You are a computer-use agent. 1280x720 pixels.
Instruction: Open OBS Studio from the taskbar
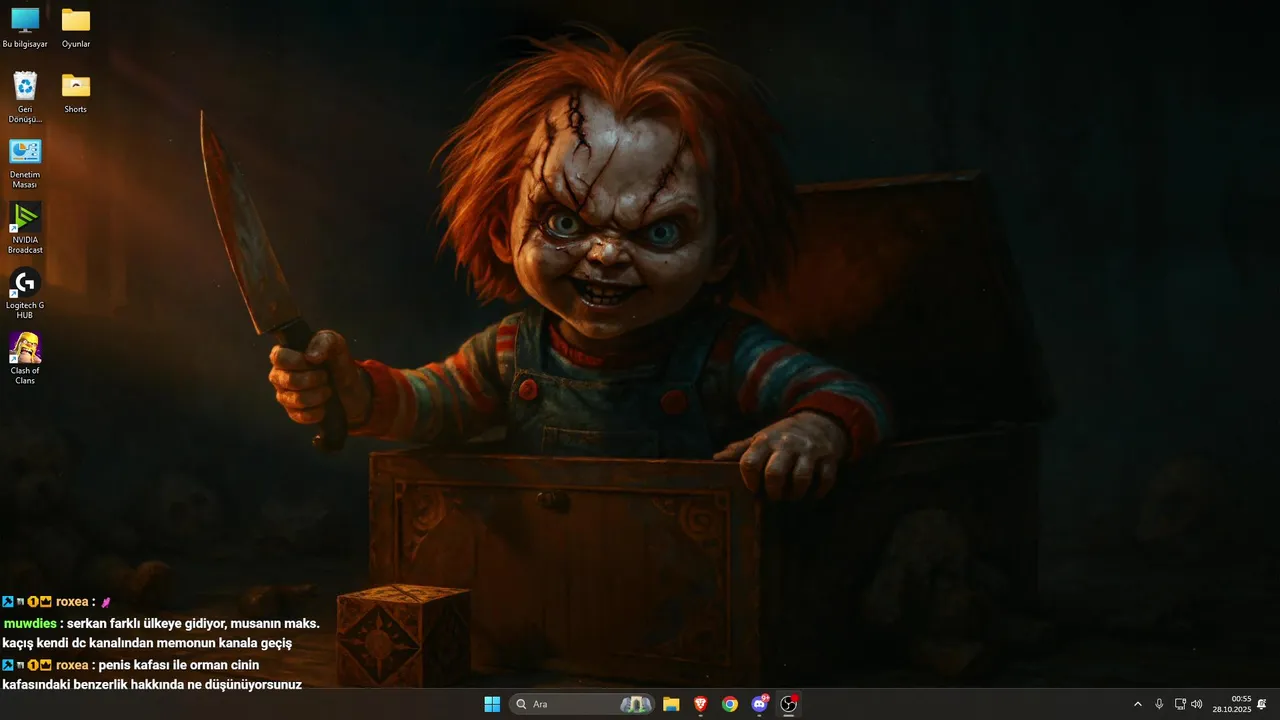(x=789, y=704)
